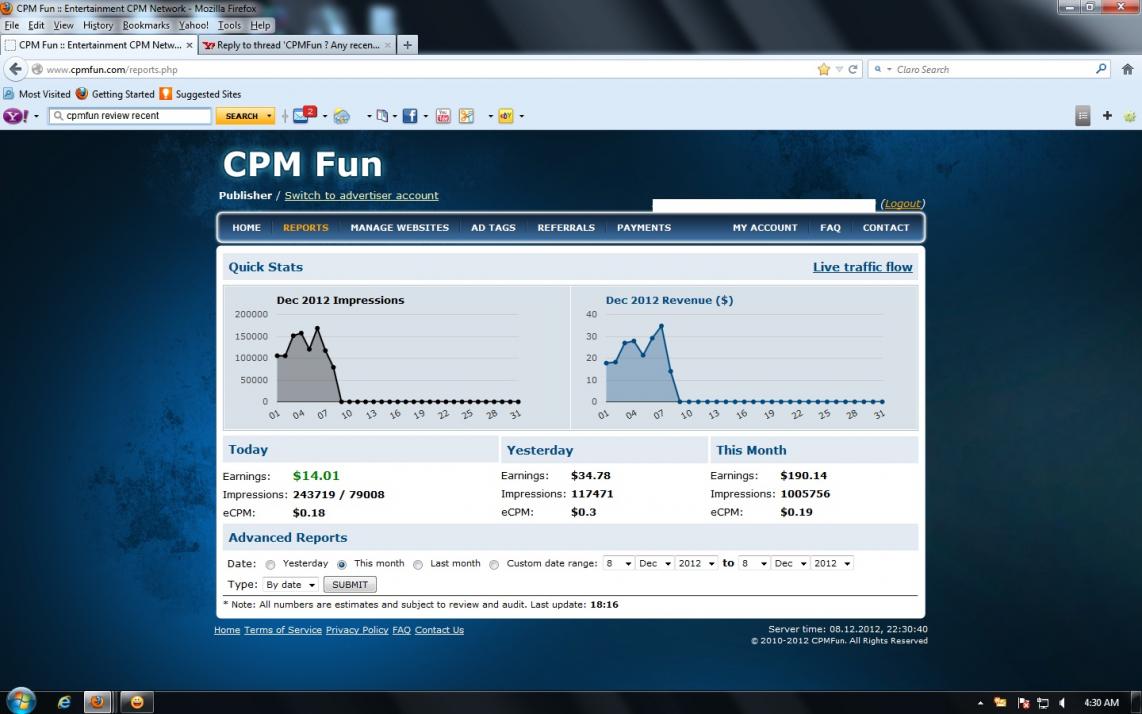Open a new tab with the plus button
This screenshot has width=1142, height=714.
tap(407, 45)
